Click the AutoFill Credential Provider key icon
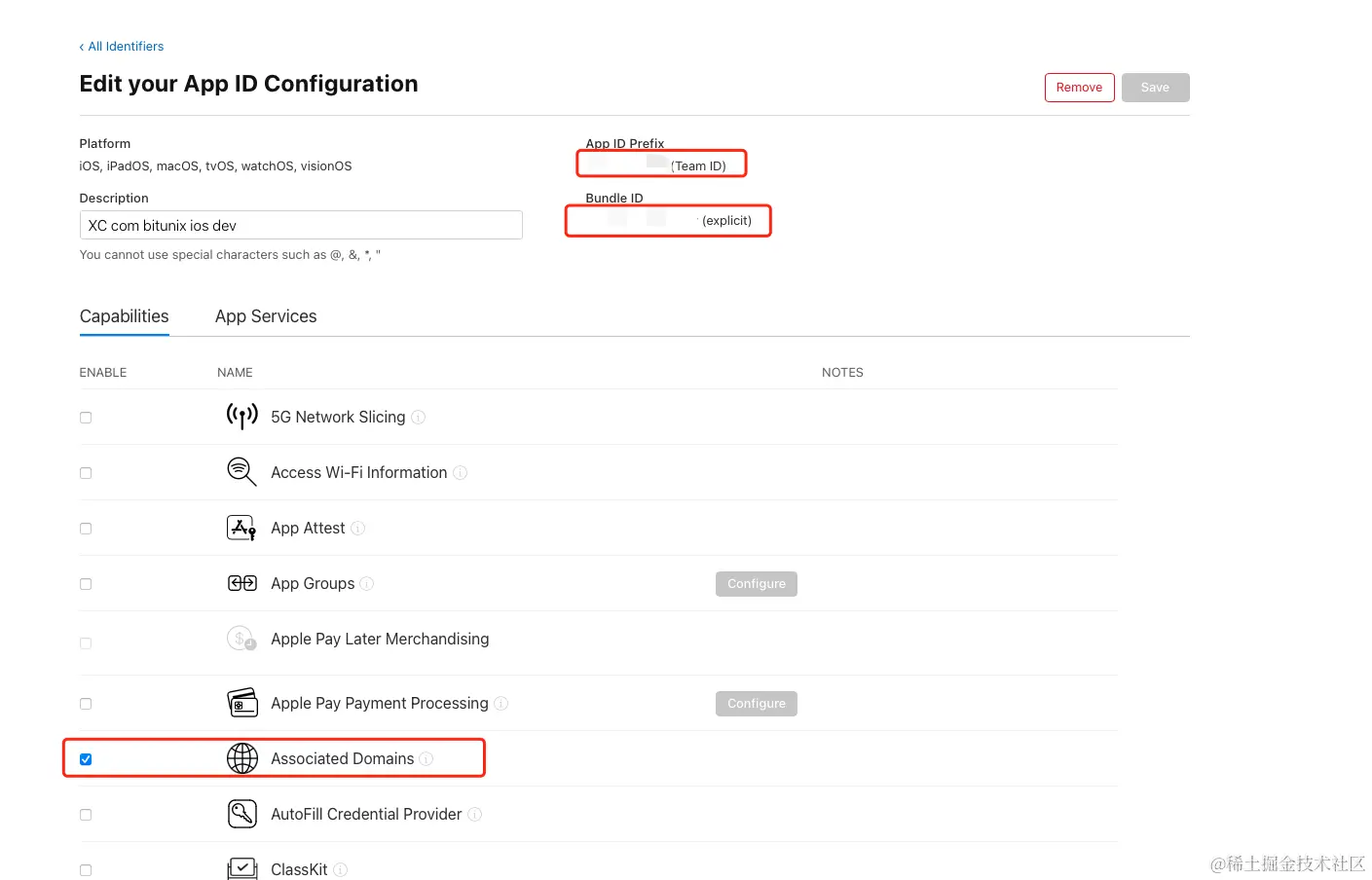Image resolution: width=1372 pixels, height=880 pixels. tap(241, 813)
